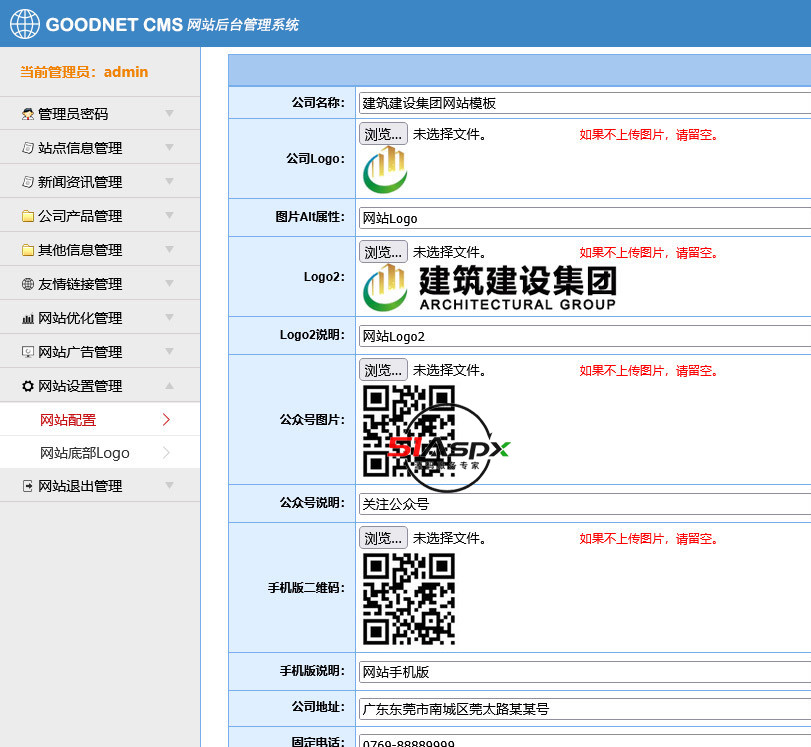811x747 pixels.
Task: Click the 网站退出管理 exit icon
Action: coord(28,486)
